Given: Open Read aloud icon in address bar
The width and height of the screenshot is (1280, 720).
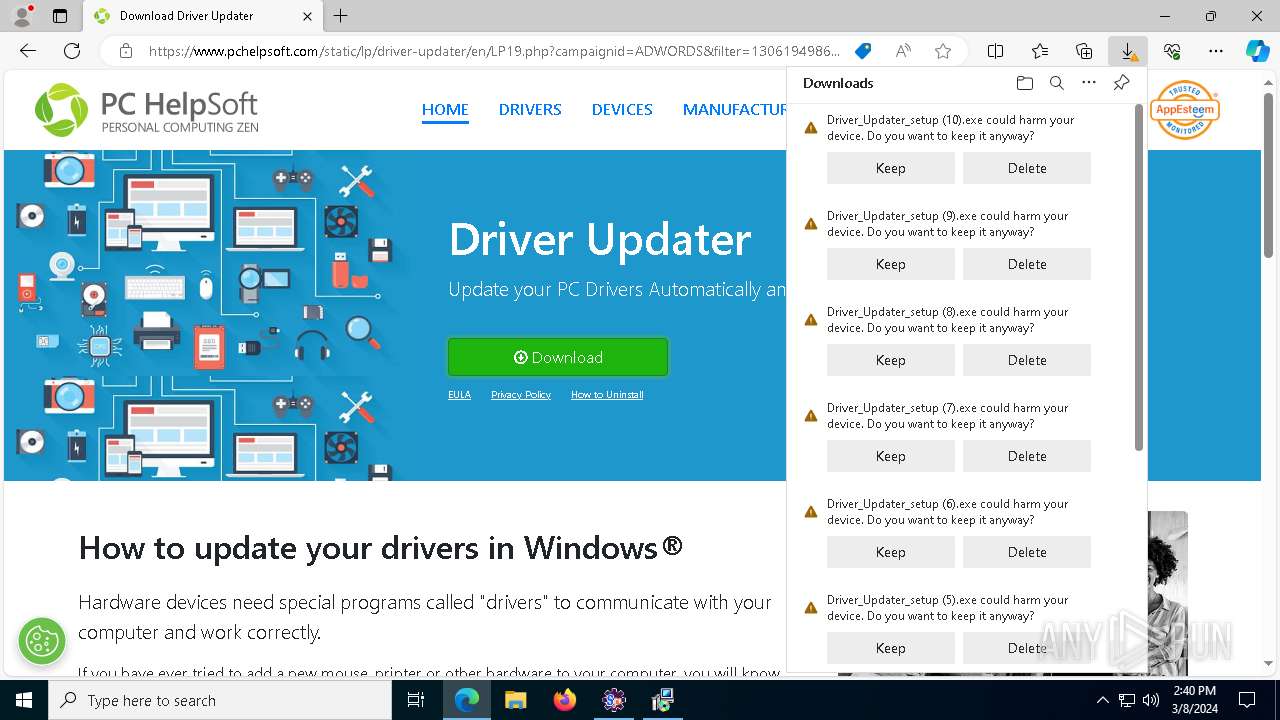Looking at the screenshot, I should (903, 51).
